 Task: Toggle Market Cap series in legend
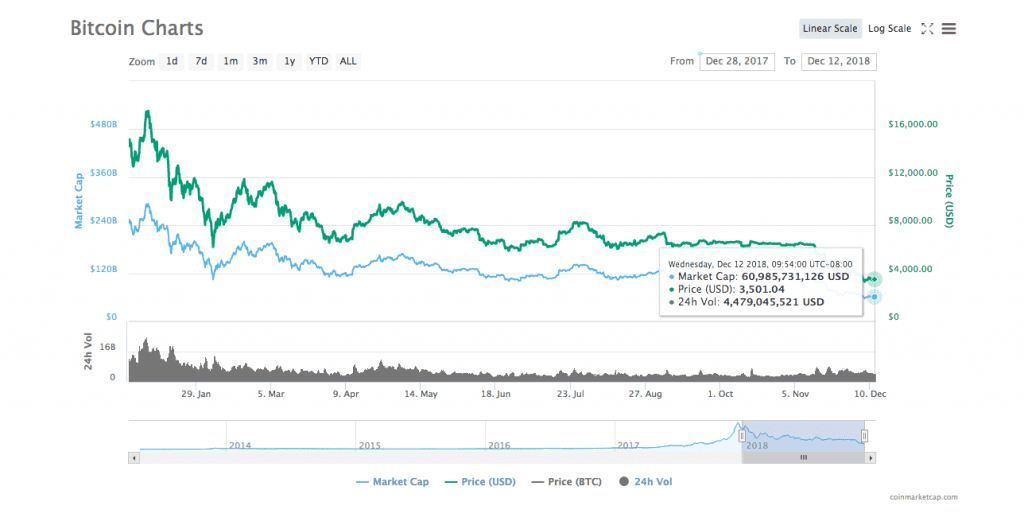click(392, 482)
